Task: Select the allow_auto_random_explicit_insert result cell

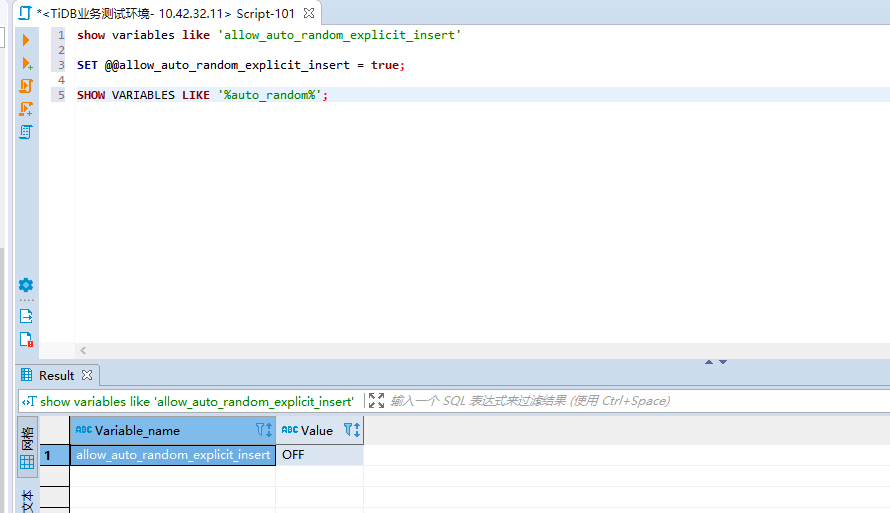Action: point(173,455)
